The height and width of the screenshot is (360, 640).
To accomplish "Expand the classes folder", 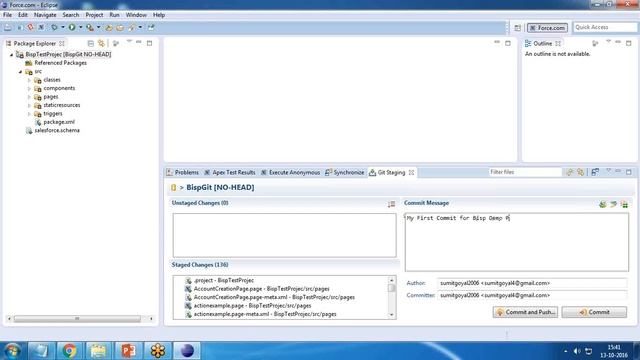I will (x=29, y=80).
